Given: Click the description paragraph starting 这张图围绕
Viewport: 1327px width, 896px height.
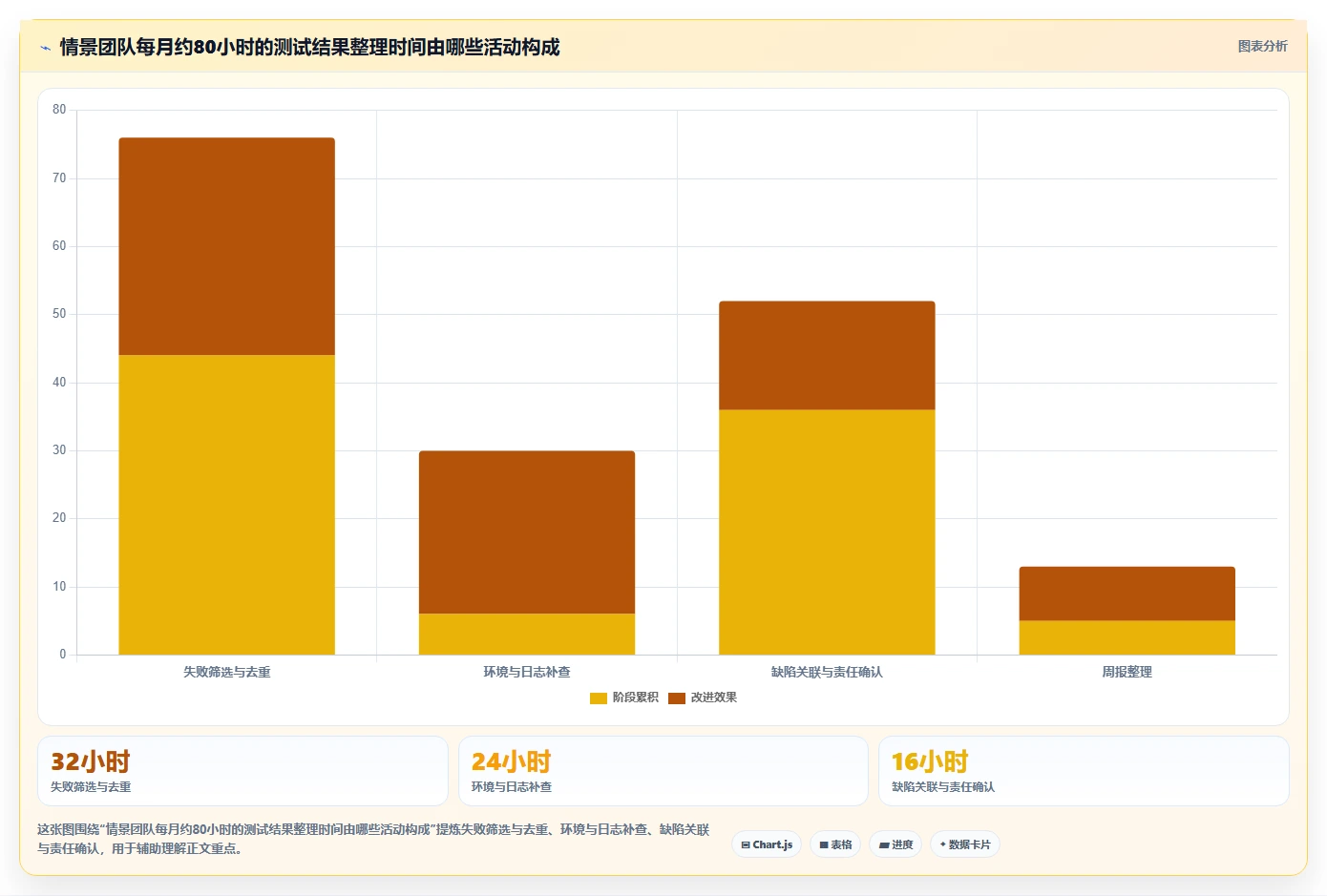Looking at the screenshot, I should point(373,839).
